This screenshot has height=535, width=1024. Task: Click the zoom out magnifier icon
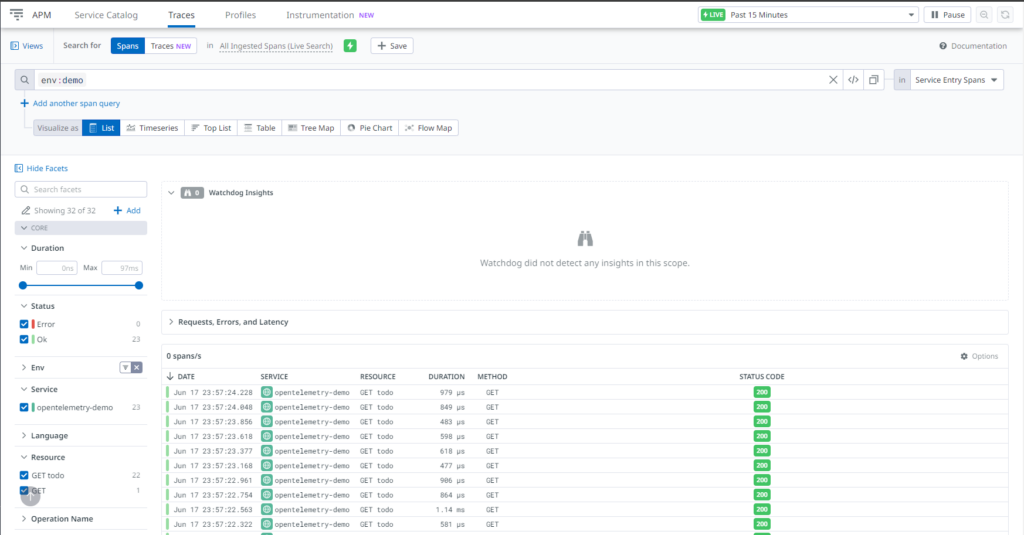coord(984,15)
